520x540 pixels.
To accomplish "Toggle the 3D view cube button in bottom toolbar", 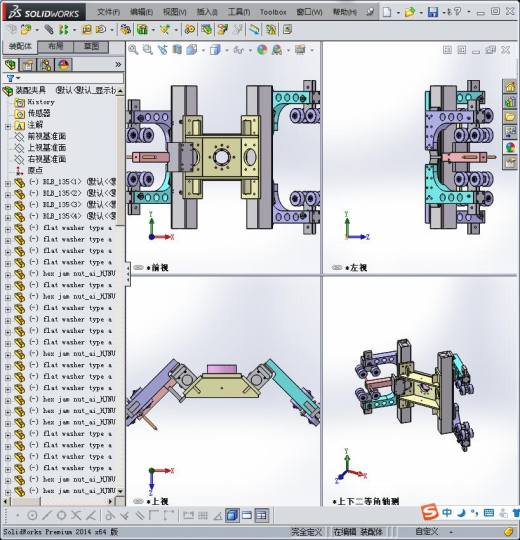I will (232, 515).
